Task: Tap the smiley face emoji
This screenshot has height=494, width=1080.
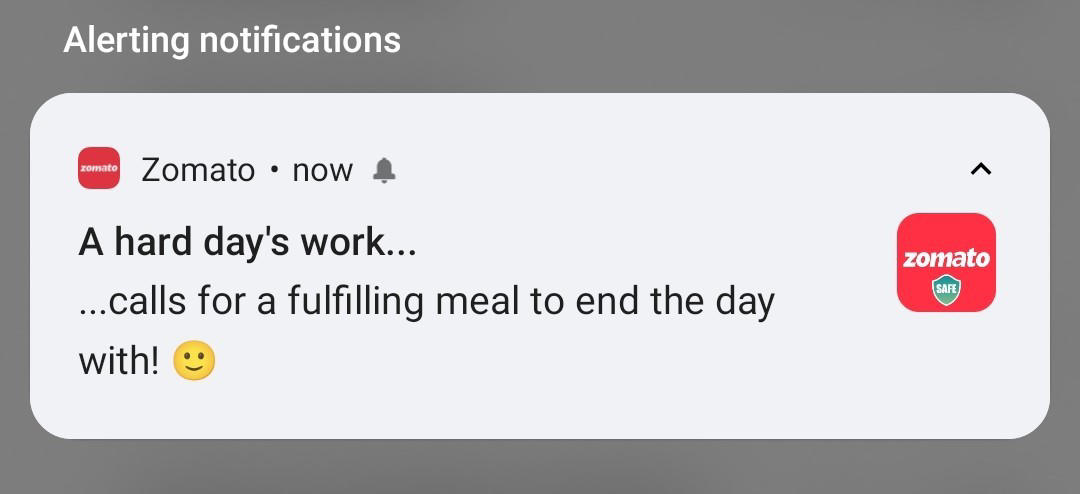Action: click(x=194, y=361)
